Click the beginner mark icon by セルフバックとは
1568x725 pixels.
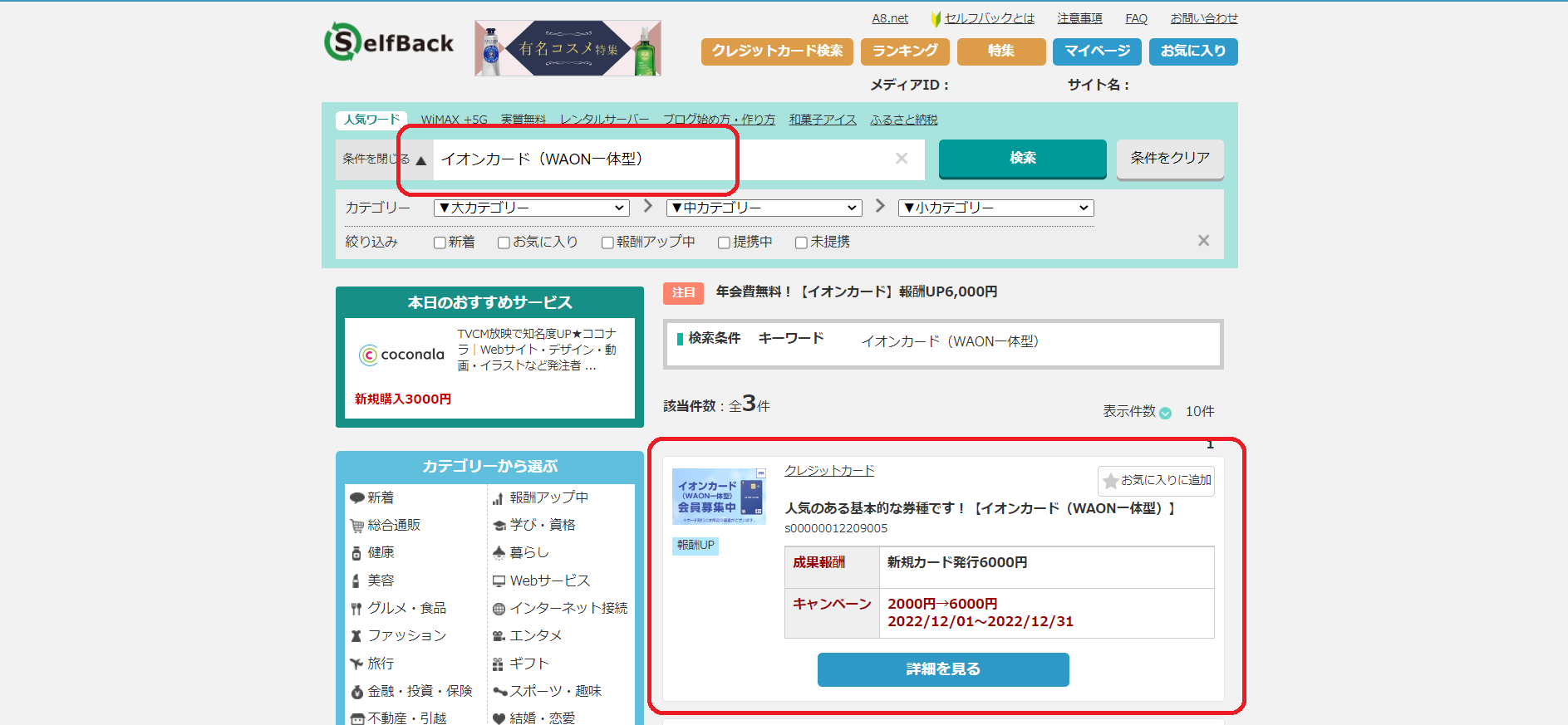tap(936, 18)
